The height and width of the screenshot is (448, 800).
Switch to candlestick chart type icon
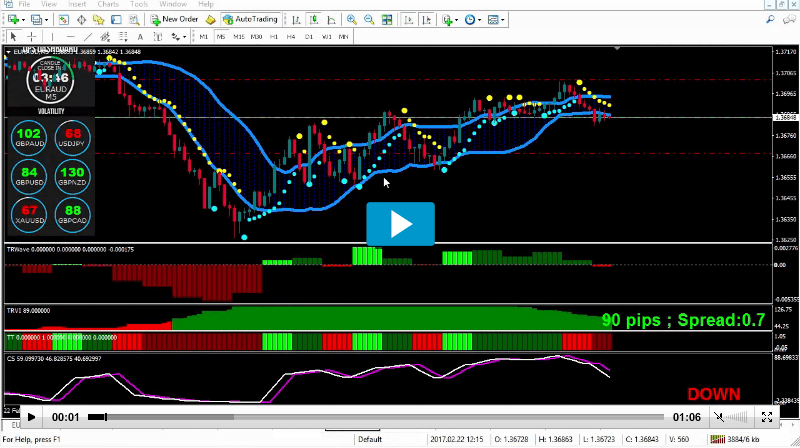(x=314, y=20)
